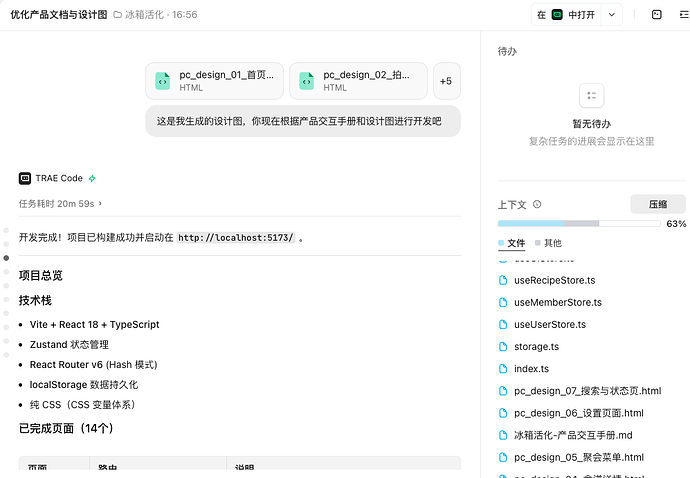
Task: Click the 63% context usage progress bar
Action: coord(579,224)
